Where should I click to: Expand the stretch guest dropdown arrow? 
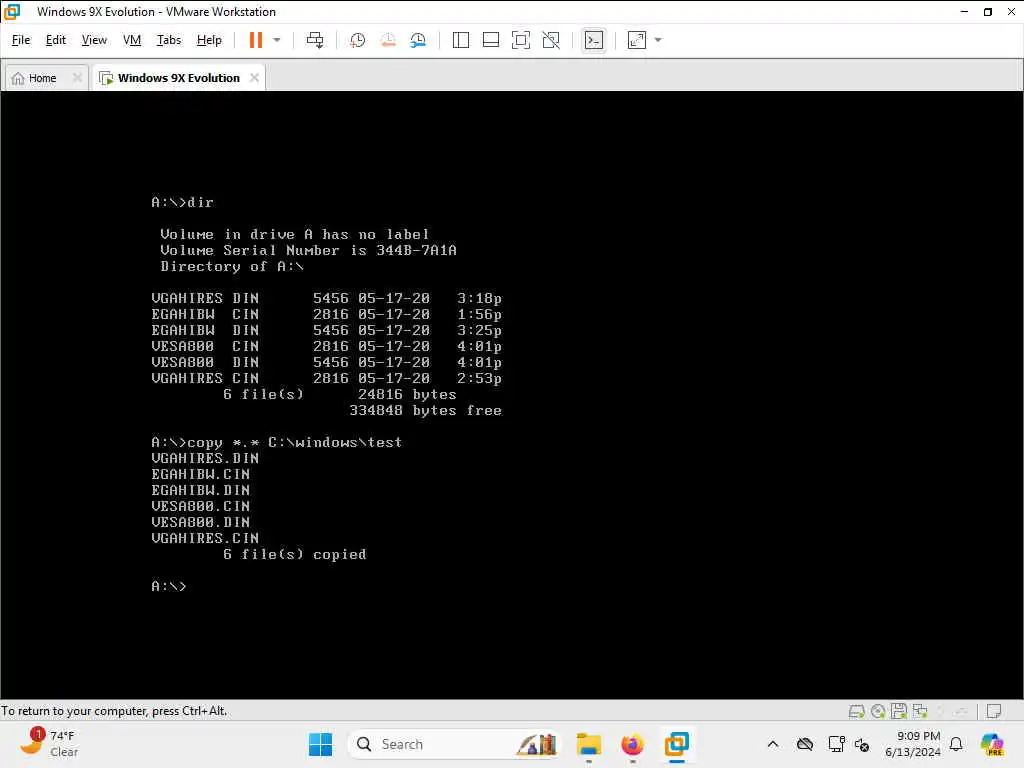point(658,40)
